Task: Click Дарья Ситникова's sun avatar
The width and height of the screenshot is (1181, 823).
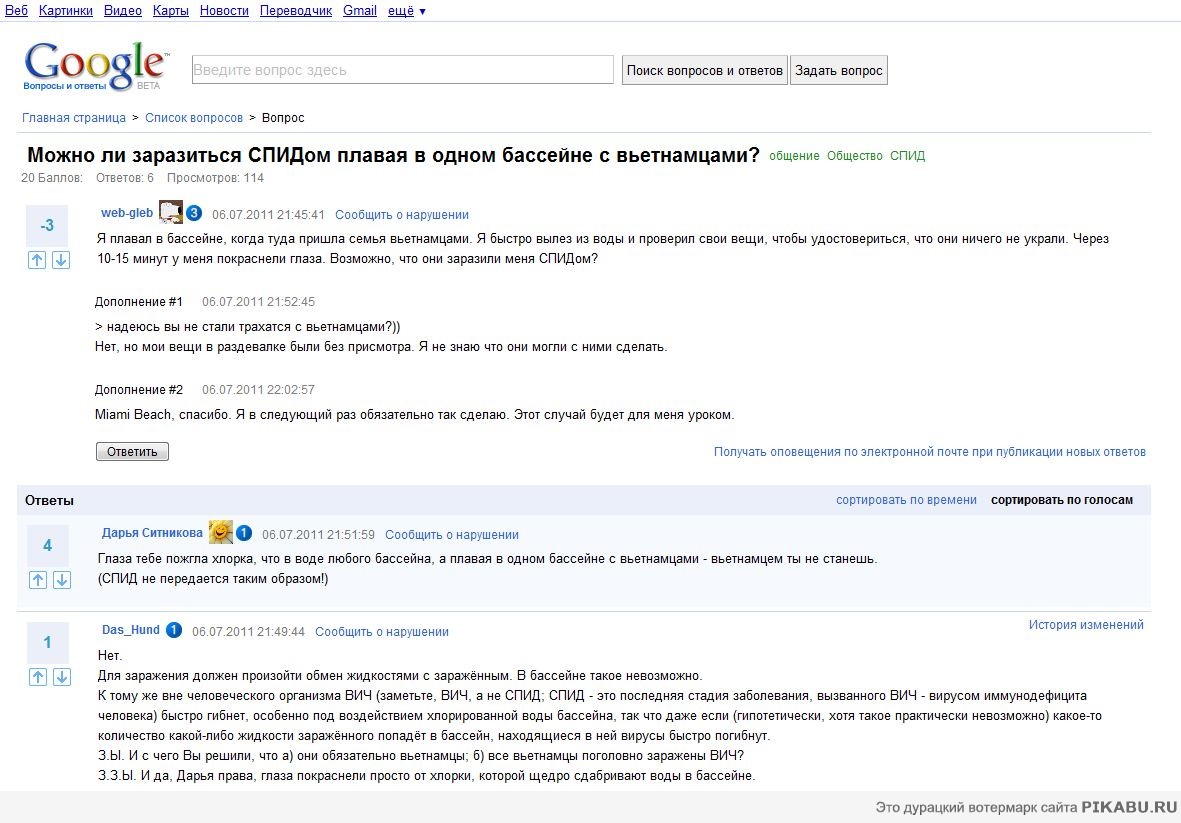Action: coord(220,533)
